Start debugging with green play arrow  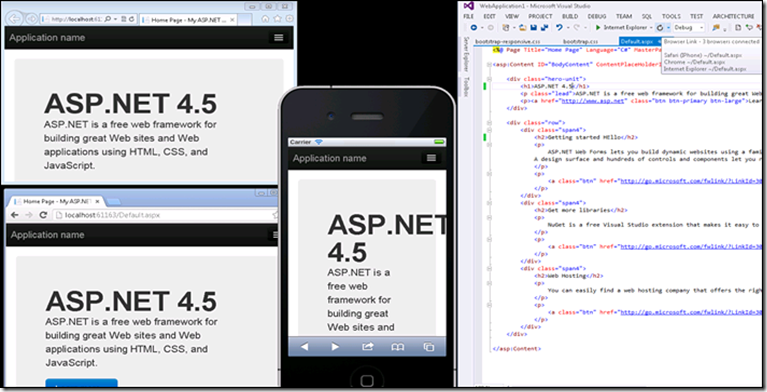[x=598, y=28]
